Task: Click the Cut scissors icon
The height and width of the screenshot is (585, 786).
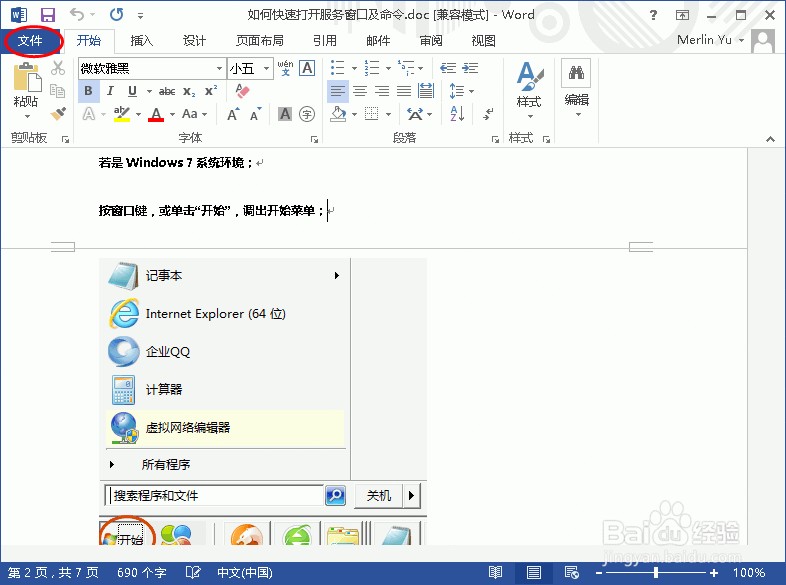Action: coord(58,68)
